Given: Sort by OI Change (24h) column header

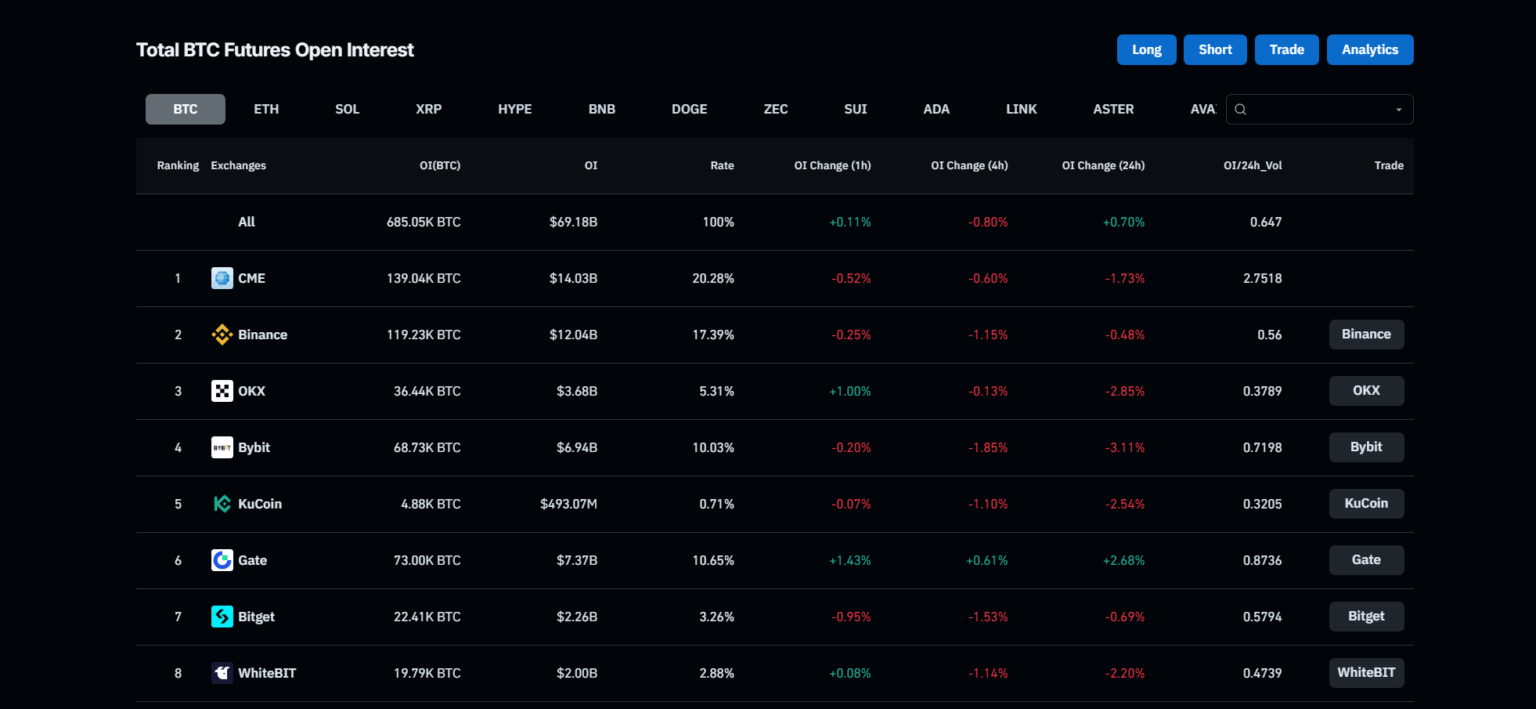Looking at the screenshot, I should [x=1103, y=166].
